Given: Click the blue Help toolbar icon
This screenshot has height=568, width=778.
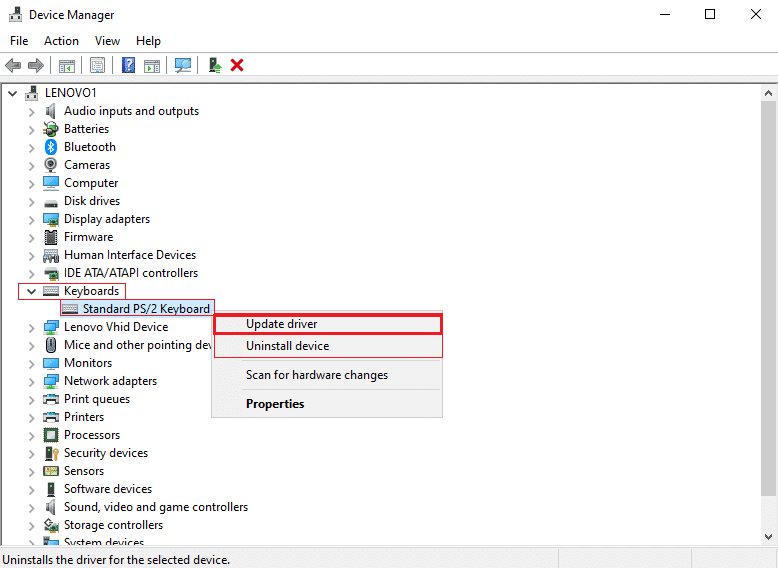Looking at the screenshot, I should [129, 65].
